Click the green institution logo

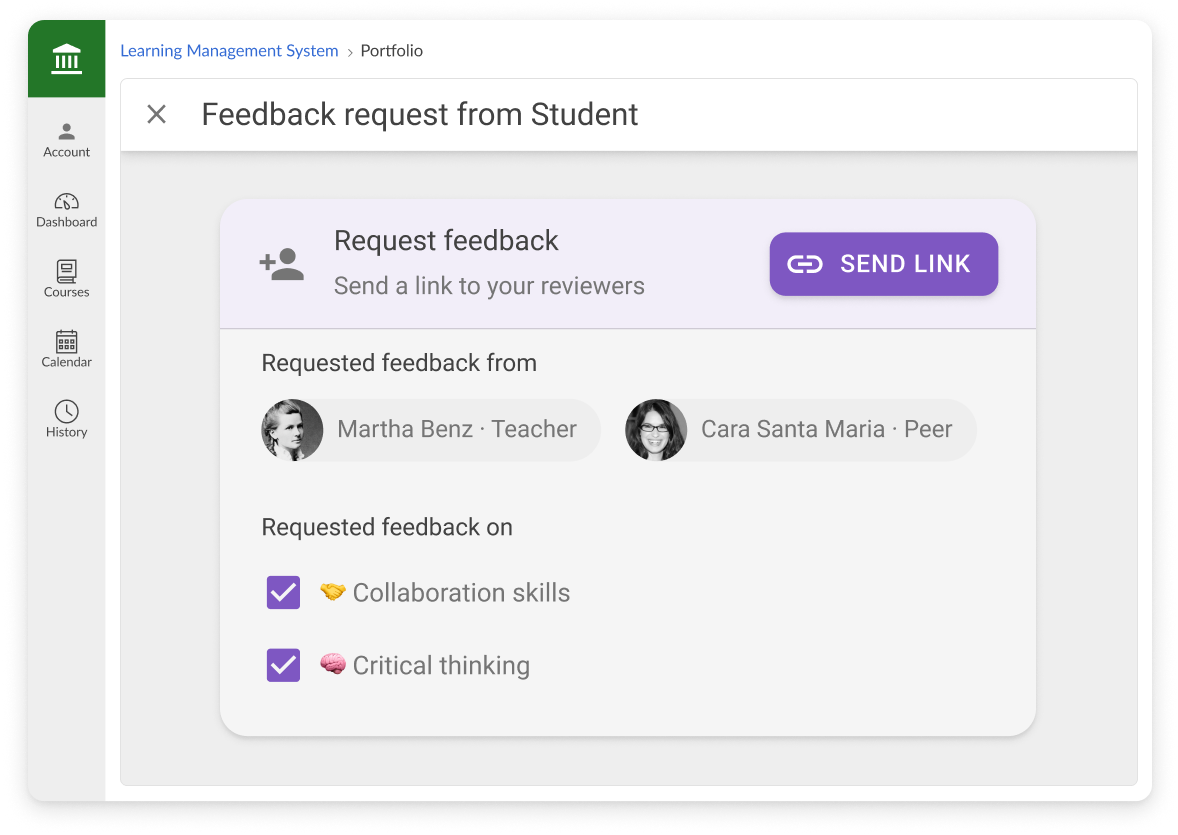66,58
